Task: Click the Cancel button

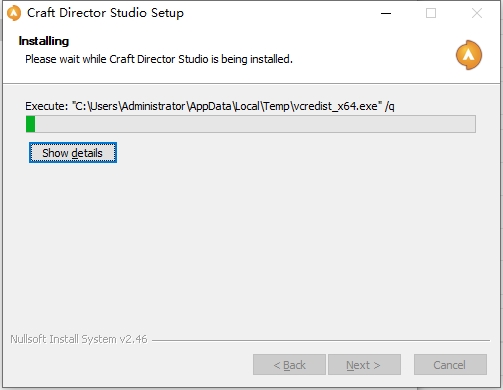Action: pos(450,365)
